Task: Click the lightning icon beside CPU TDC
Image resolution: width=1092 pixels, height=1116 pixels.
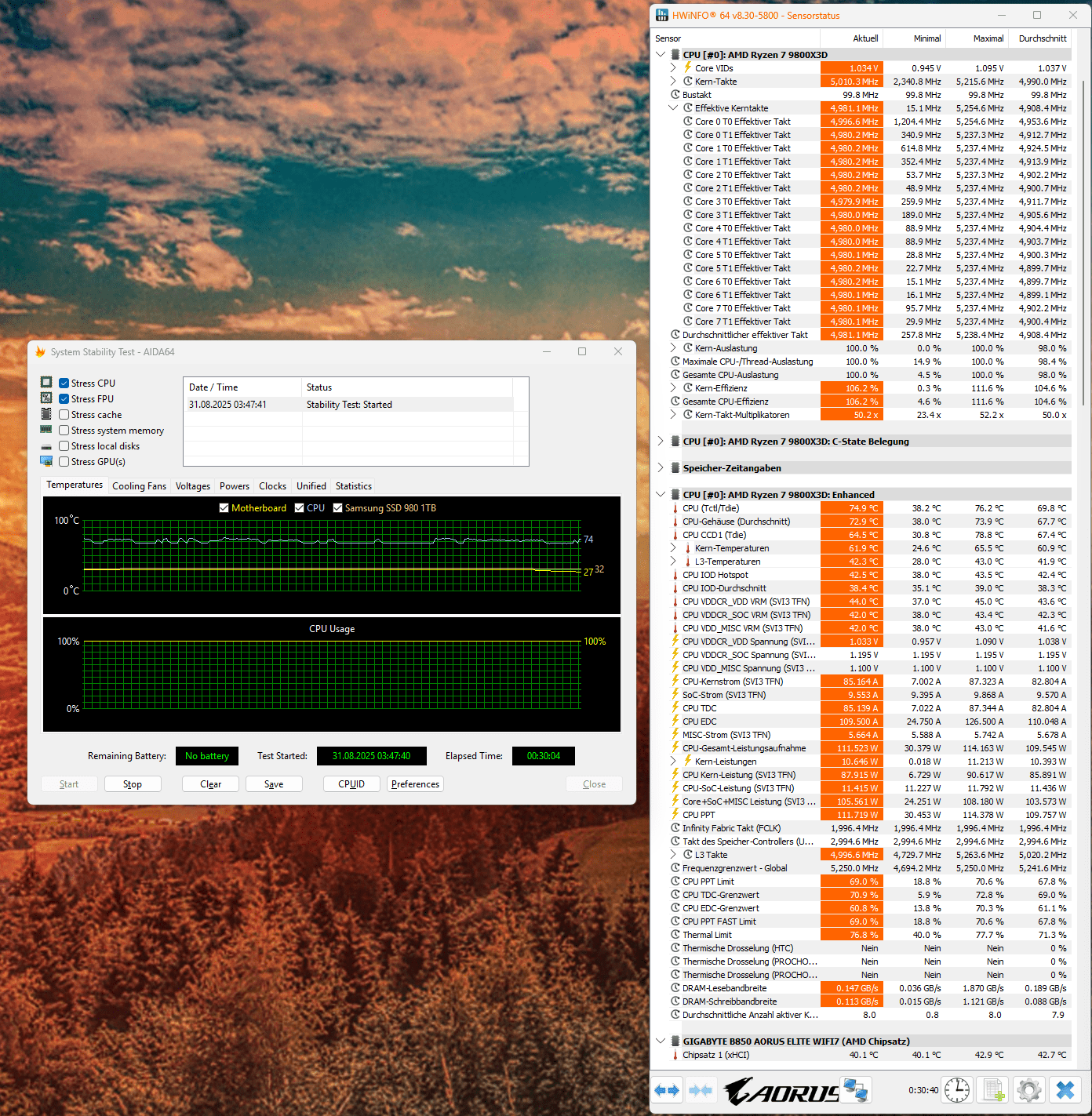Action: (x=675, y=707)
